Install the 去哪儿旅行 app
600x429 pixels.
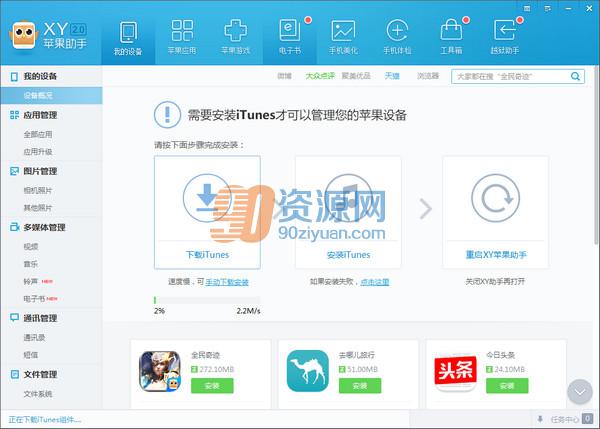click(360, 386)
